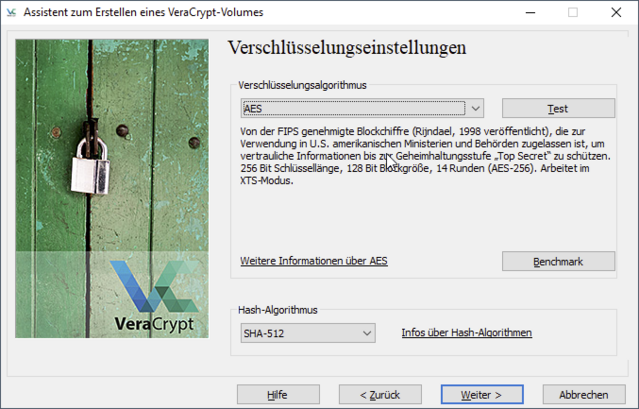Viewport: 639px width, 409px height.
Task: Click the VeraCrypt icon in the title bar
Action: (11, 13)
